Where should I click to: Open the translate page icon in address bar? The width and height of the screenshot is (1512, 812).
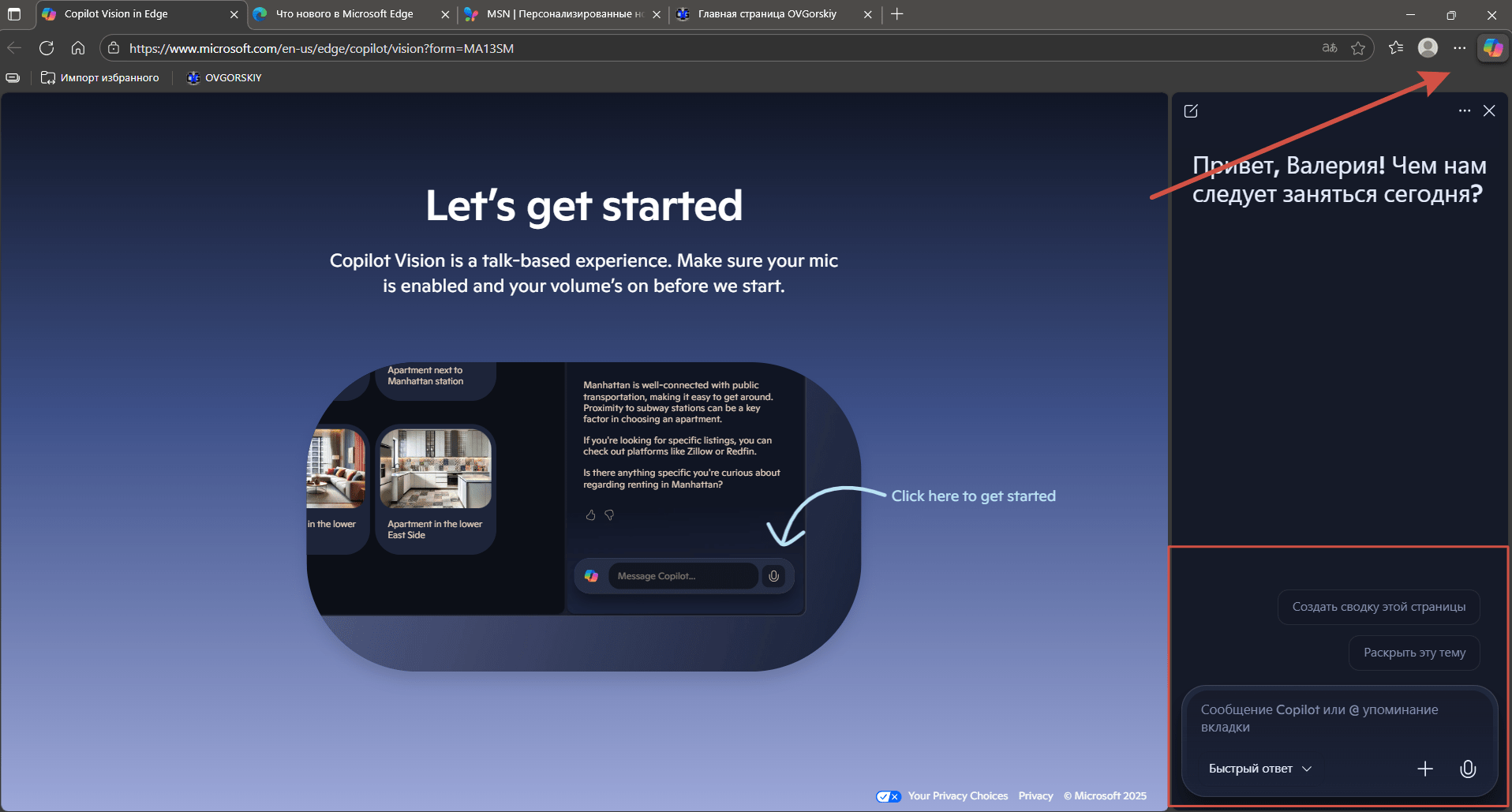click(x=1330, y=48)
